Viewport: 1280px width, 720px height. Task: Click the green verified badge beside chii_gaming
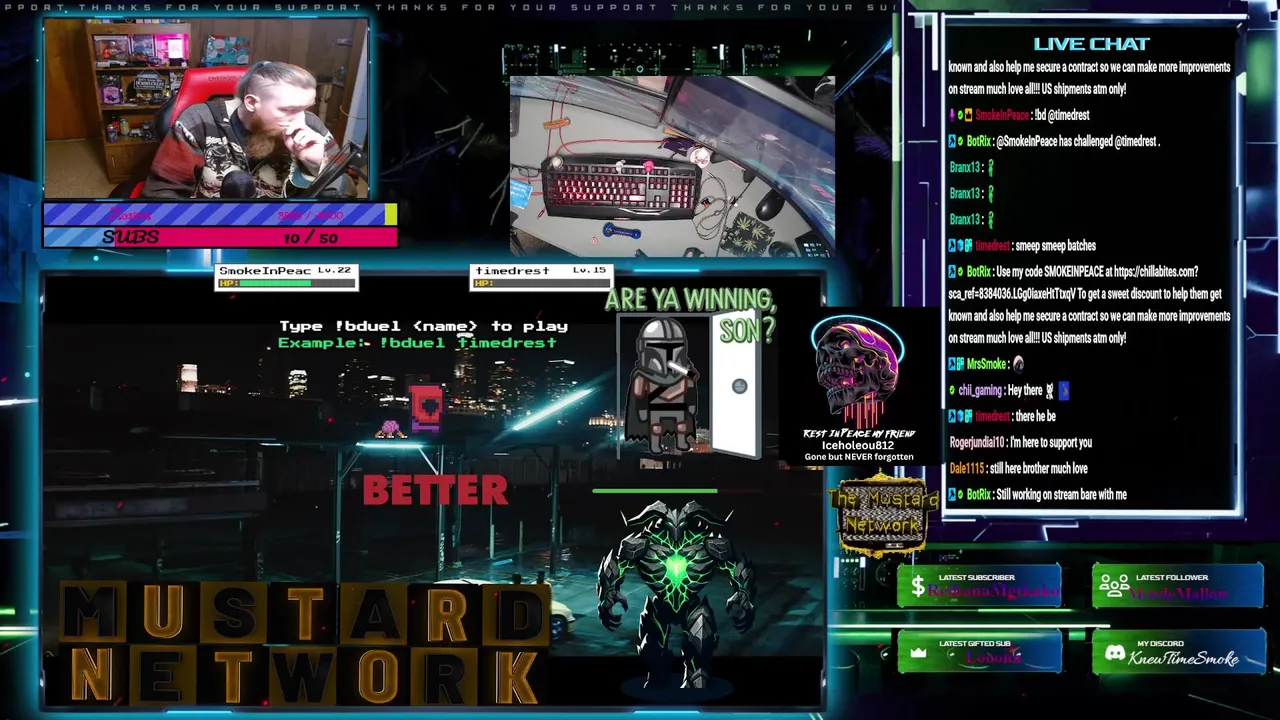pos(952,391)
